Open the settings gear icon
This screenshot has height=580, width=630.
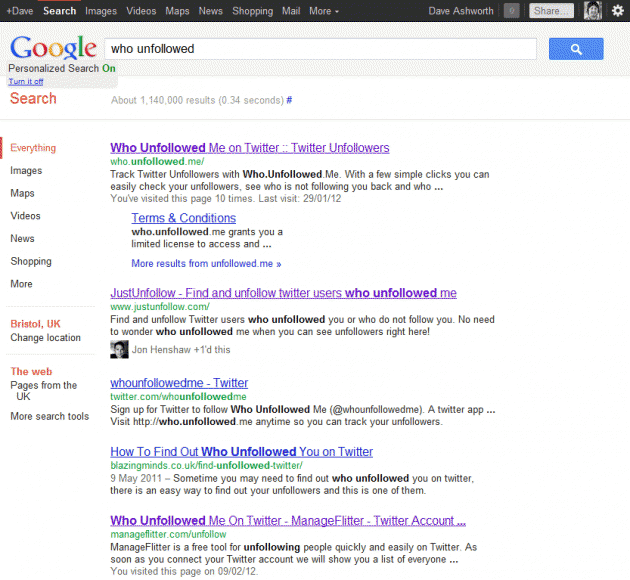[618, 10]
